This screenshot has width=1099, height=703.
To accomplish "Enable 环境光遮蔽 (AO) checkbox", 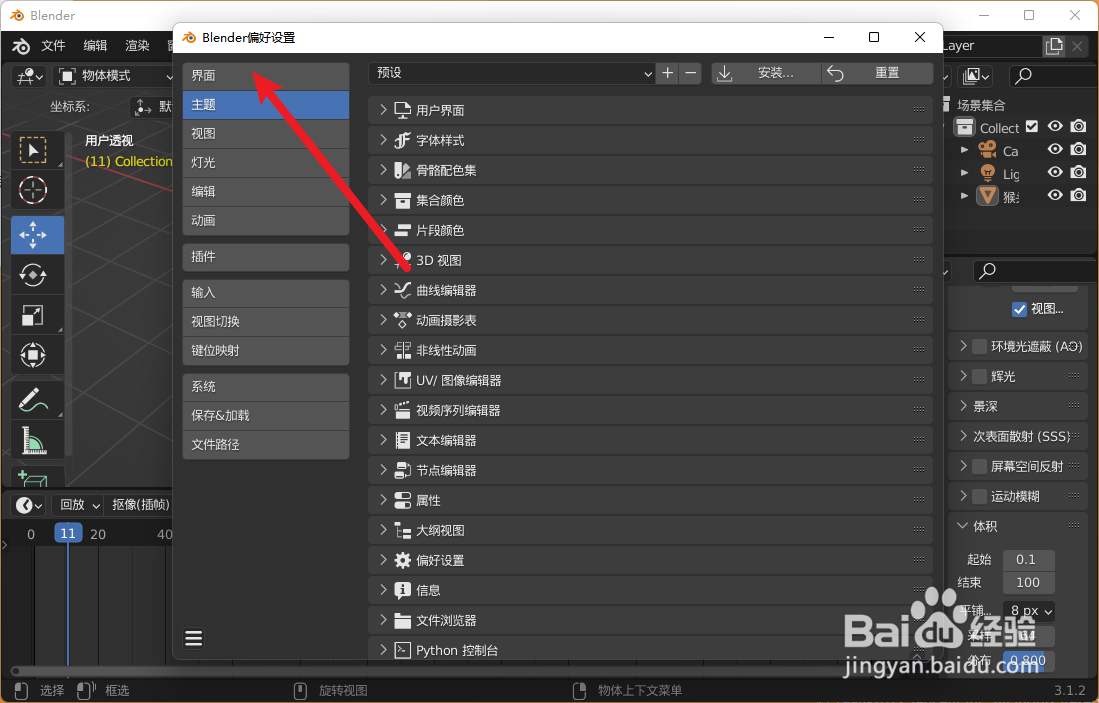I will 980,346.
